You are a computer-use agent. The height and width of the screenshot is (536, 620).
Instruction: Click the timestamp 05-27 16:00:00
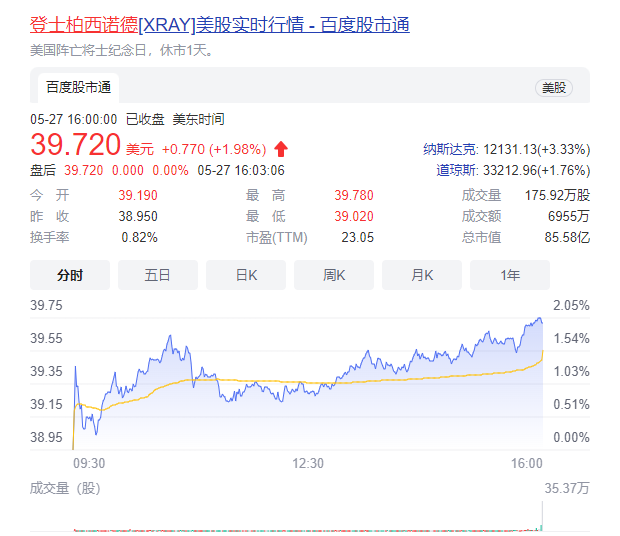point(74,119)
